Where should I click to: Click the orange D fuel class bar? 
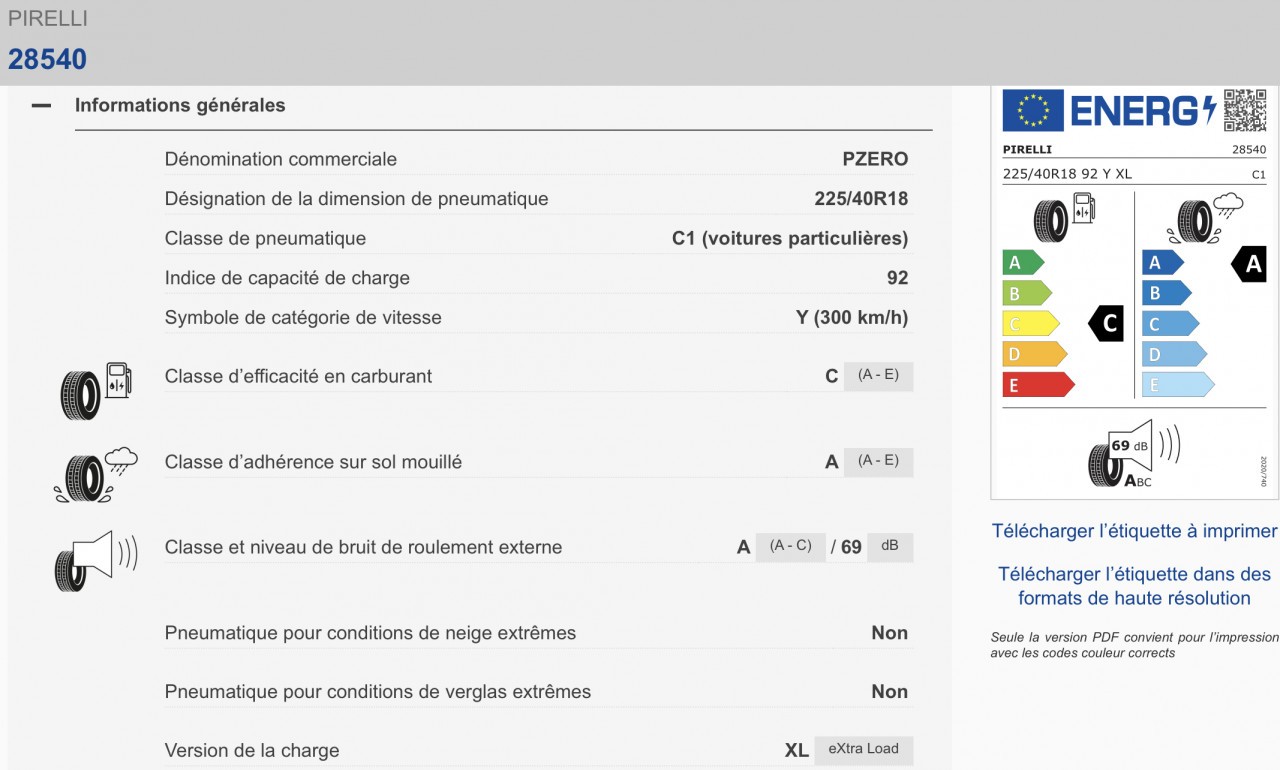pos(1035,354)
